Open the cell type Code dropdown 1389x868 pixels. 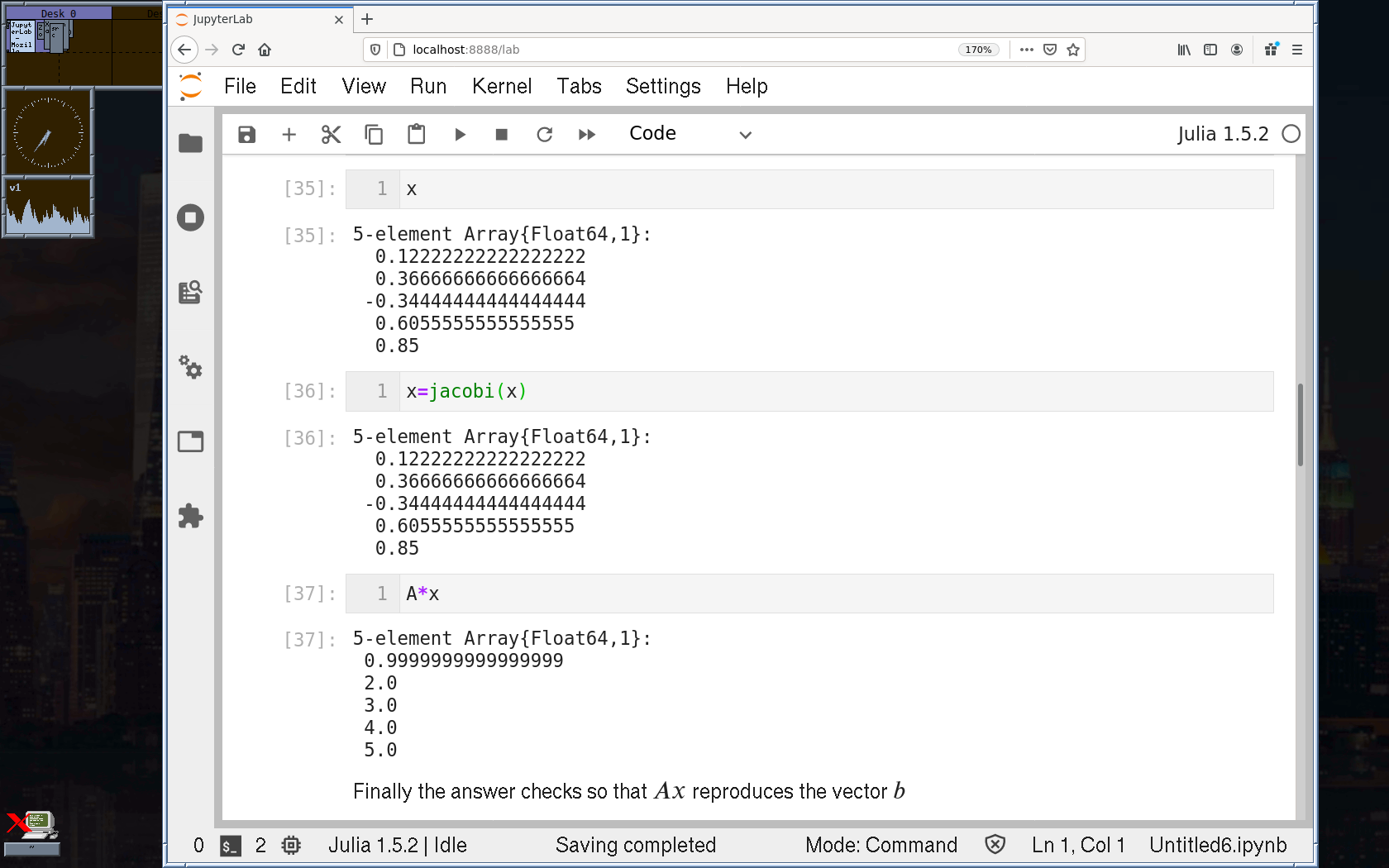point(690,134)
